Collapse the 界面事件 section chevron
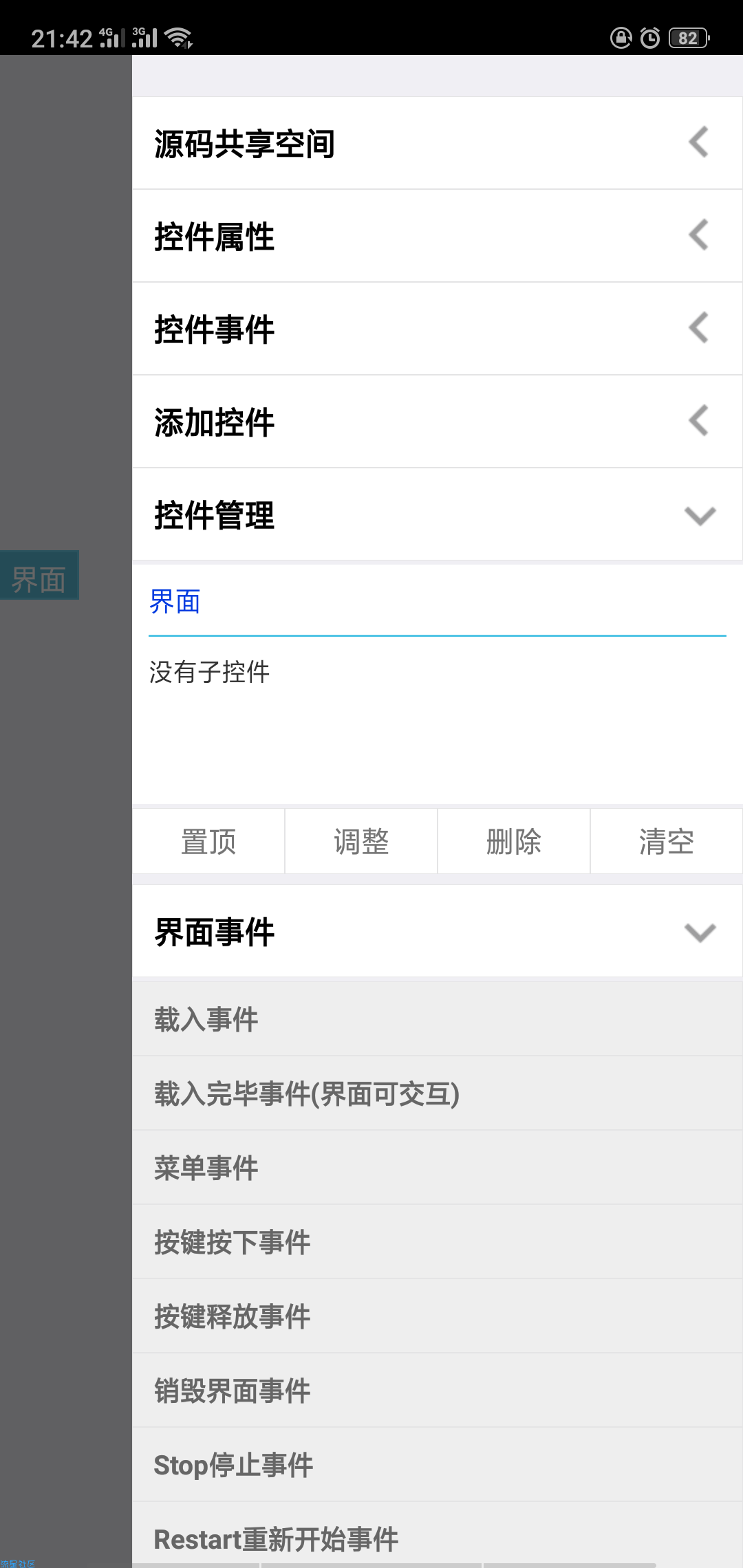Screen dimensions: 743x1568 pyautogui.click(x=700, y=932)
